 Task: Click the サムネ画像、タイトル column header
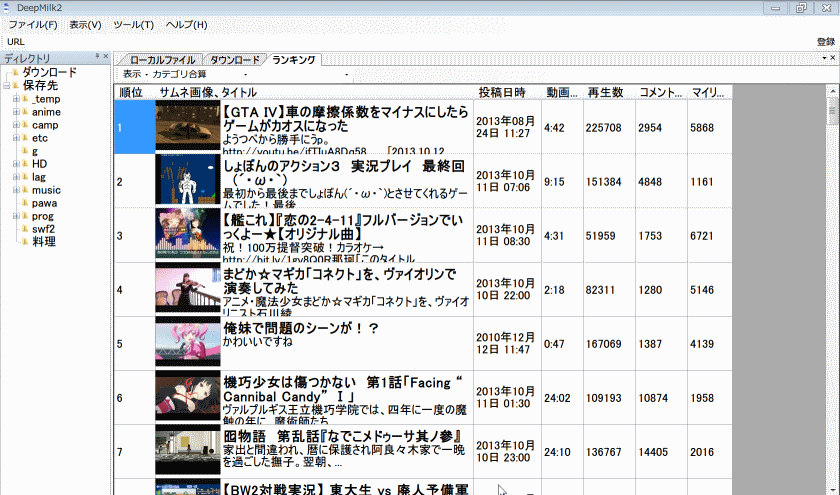(314, 92)
